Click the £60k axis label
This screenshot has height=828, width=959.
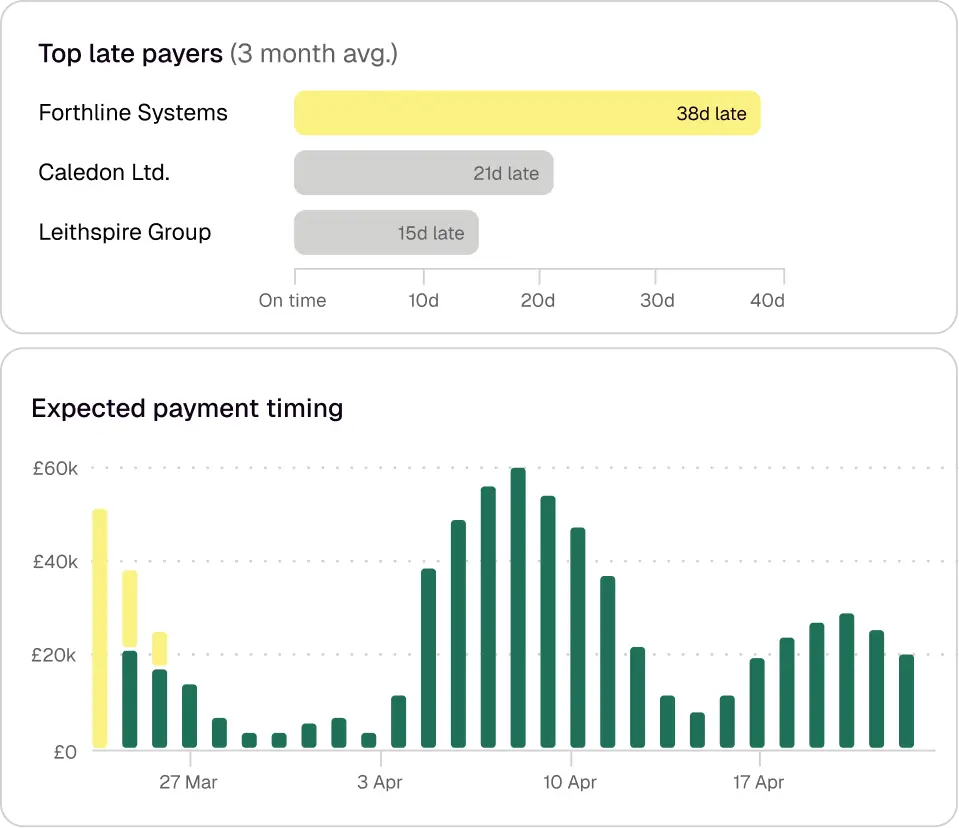tap(55, 468)
